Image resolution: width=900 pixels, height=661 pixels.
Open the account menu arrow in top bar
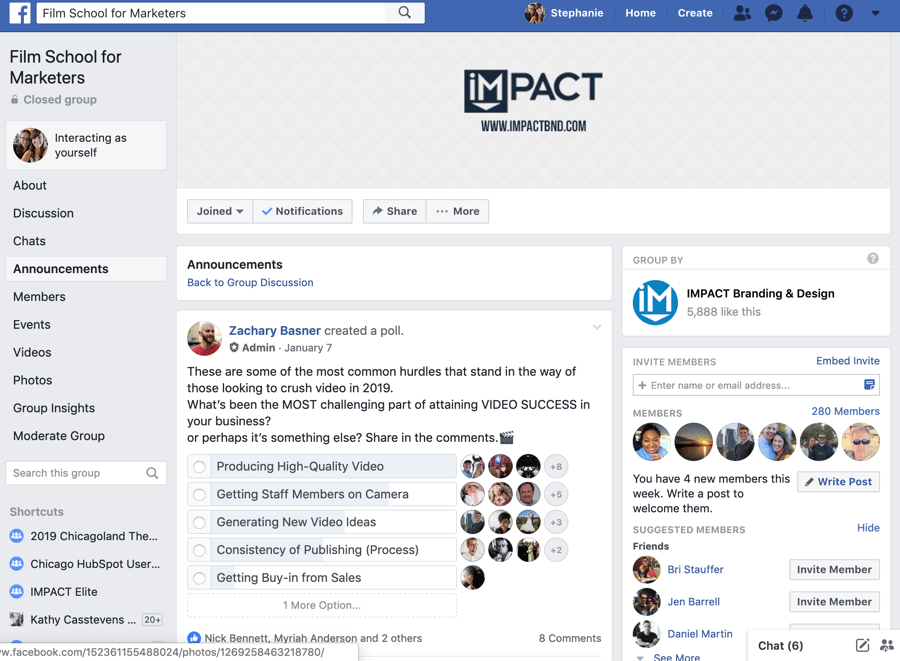875,13
